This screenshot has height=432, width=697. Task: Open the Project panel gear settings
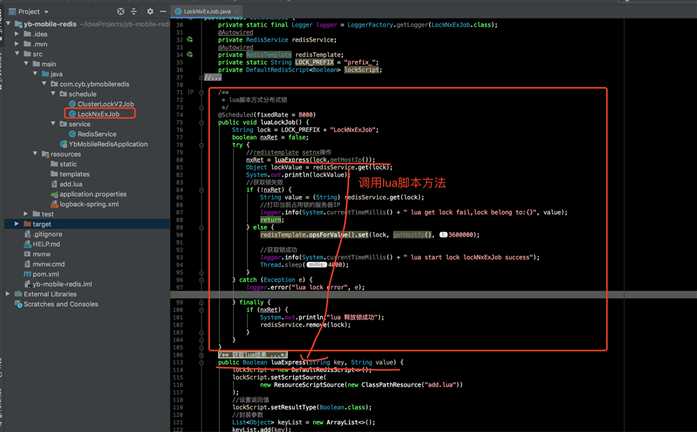point(150,12)
